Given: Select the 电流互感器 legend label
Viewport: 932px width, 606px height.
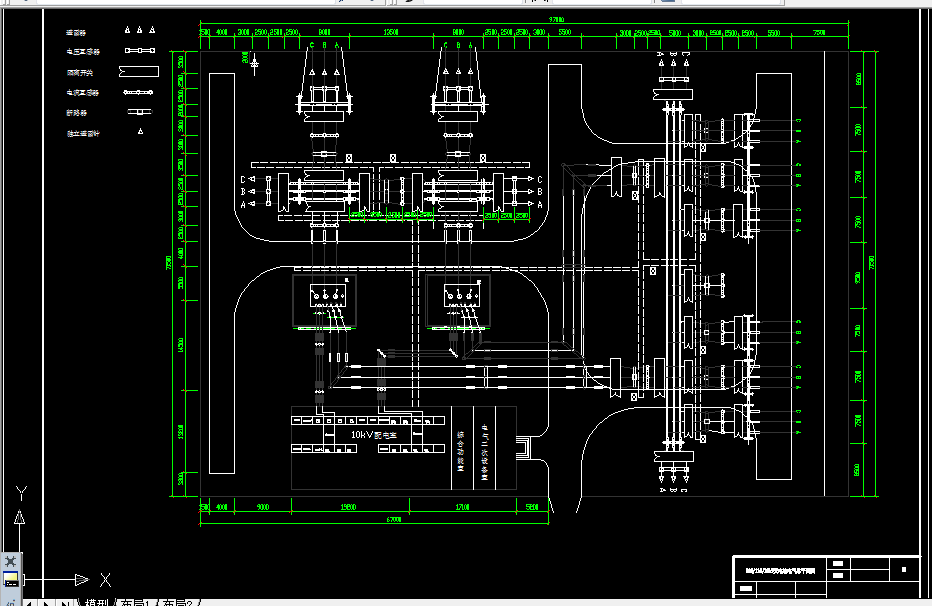Looking at the screenshot, I should [x=83, y=93].
